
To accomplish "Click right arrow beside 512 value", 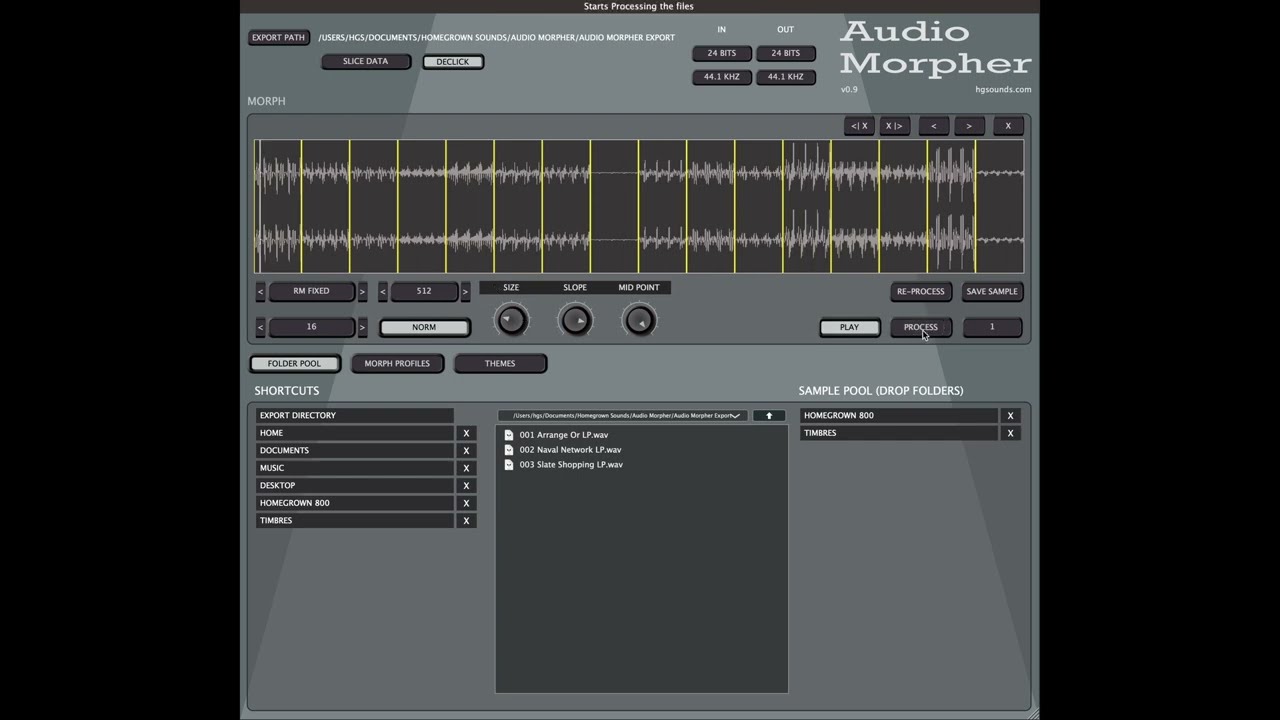I will coord(465,291).
